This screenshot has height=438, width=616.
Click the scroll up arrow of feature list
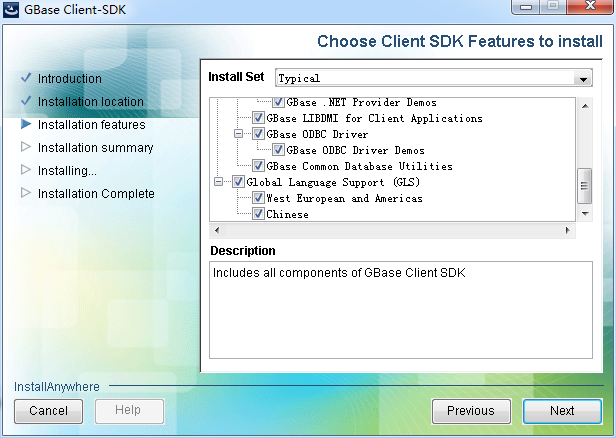[585, 103]
